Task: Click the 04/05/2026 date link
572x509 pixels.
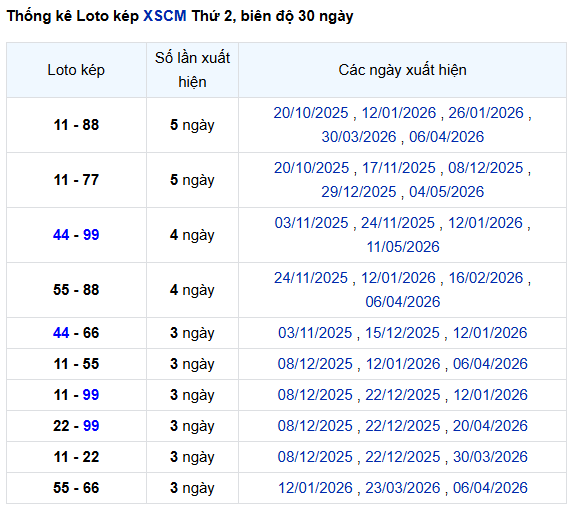Action: (447, 192)
